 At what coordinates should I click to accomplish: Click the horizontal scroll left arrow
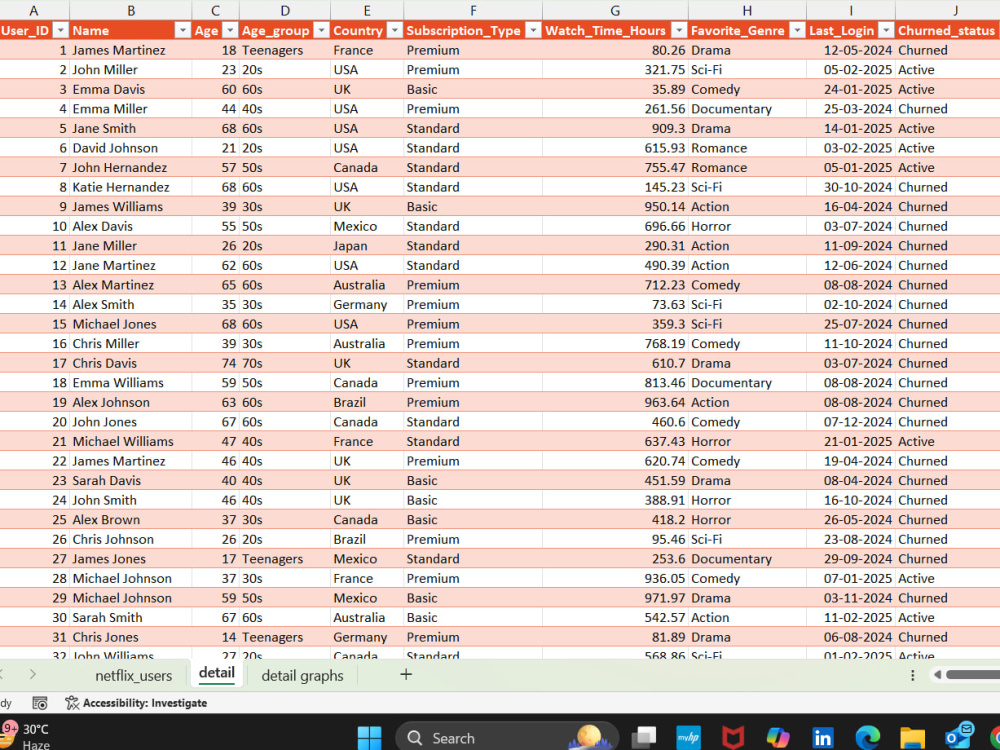[x=937, y=675]
